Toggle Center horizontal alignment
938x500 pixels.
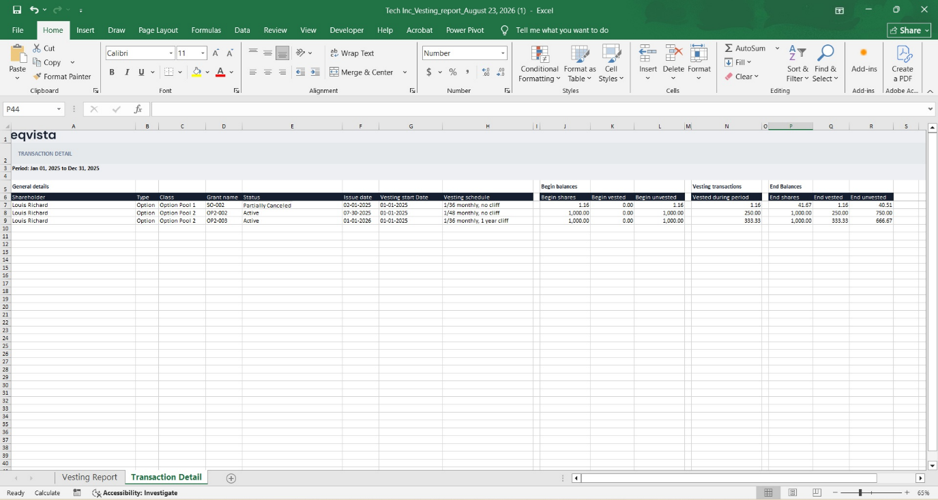tap(267, 72)
